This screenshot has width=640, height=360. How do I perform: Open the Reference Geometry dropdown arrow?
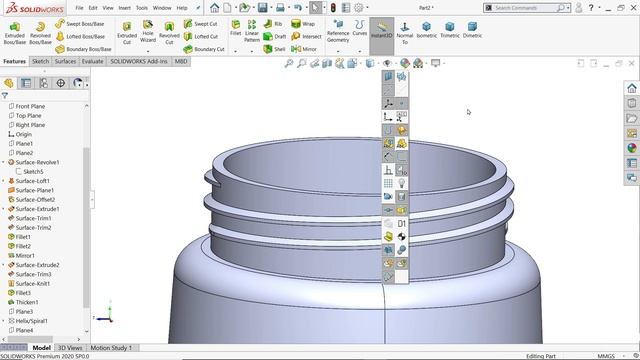pyautogui.click(x=338, y=51)
